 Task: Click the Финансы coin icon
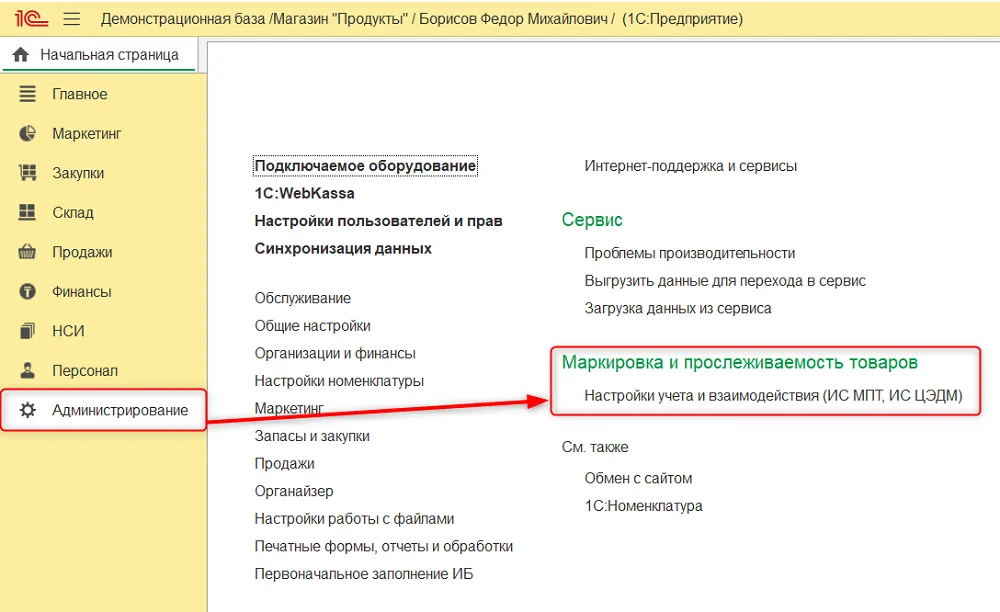point(27,291)
